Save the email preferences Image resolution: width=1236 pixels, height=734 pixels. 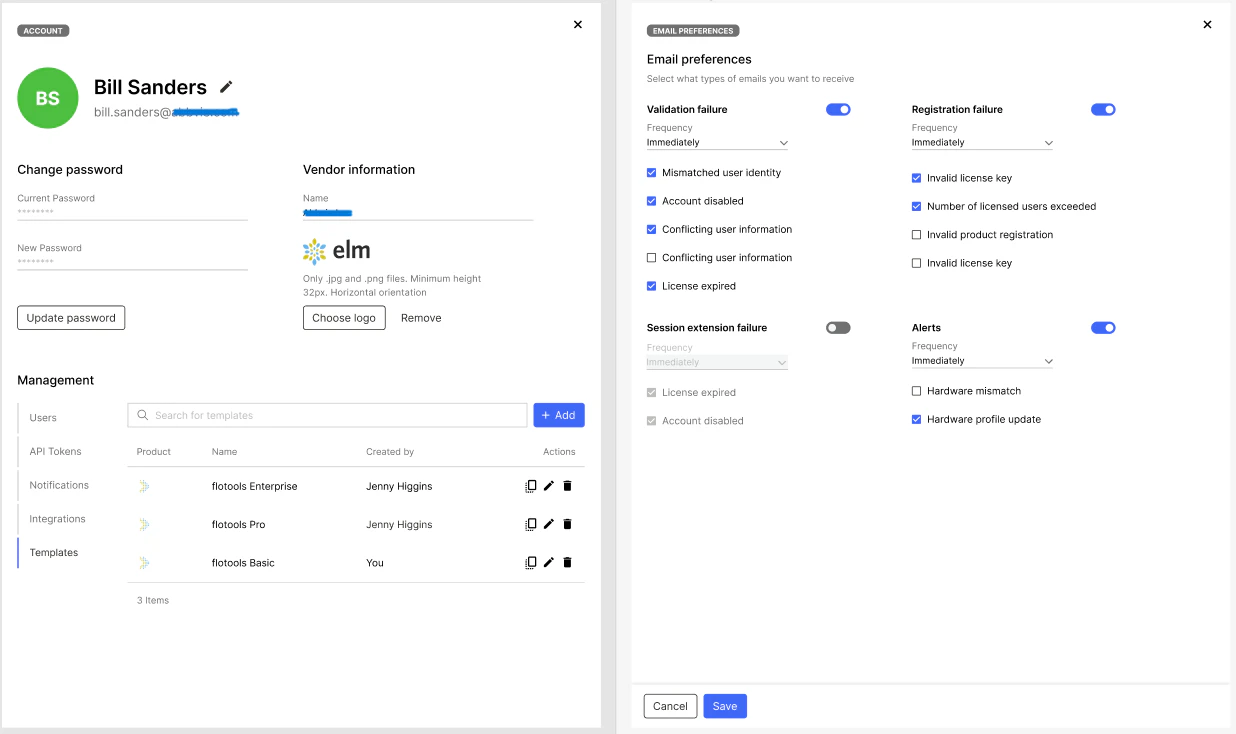coord(724,706)
